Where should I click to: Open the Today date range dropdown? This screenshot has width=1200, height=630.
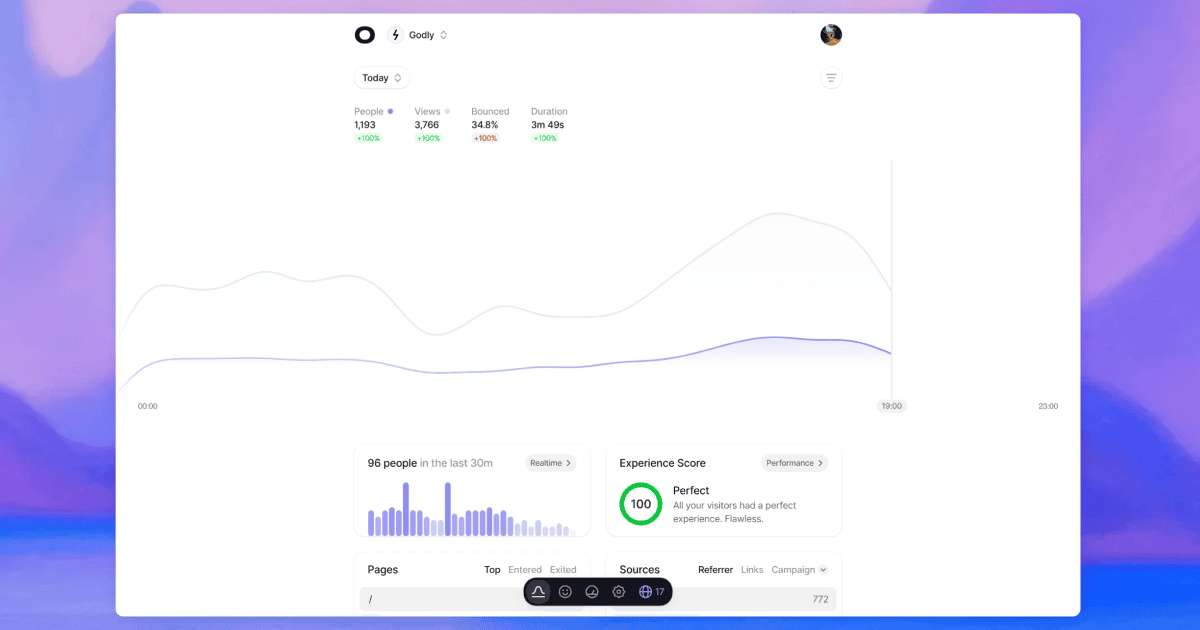[381, 78]
